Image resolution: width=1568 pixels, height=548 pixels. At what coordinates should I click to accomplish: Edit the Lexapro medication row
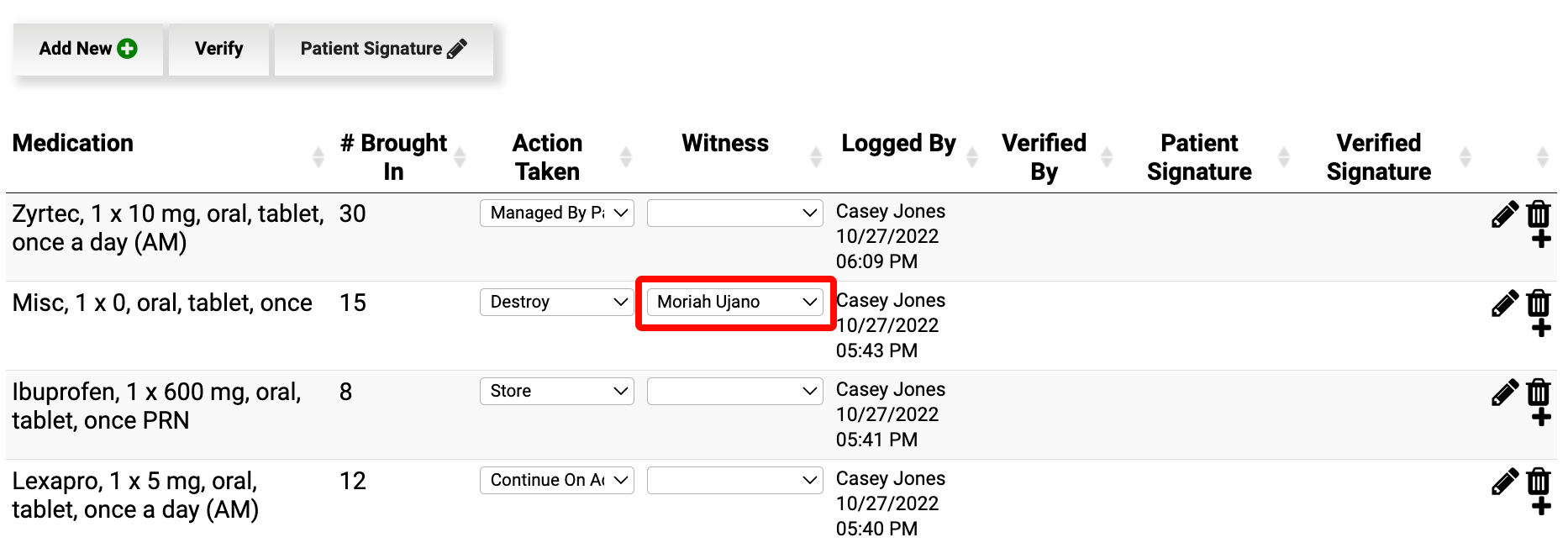click(x=1504, y=482)
